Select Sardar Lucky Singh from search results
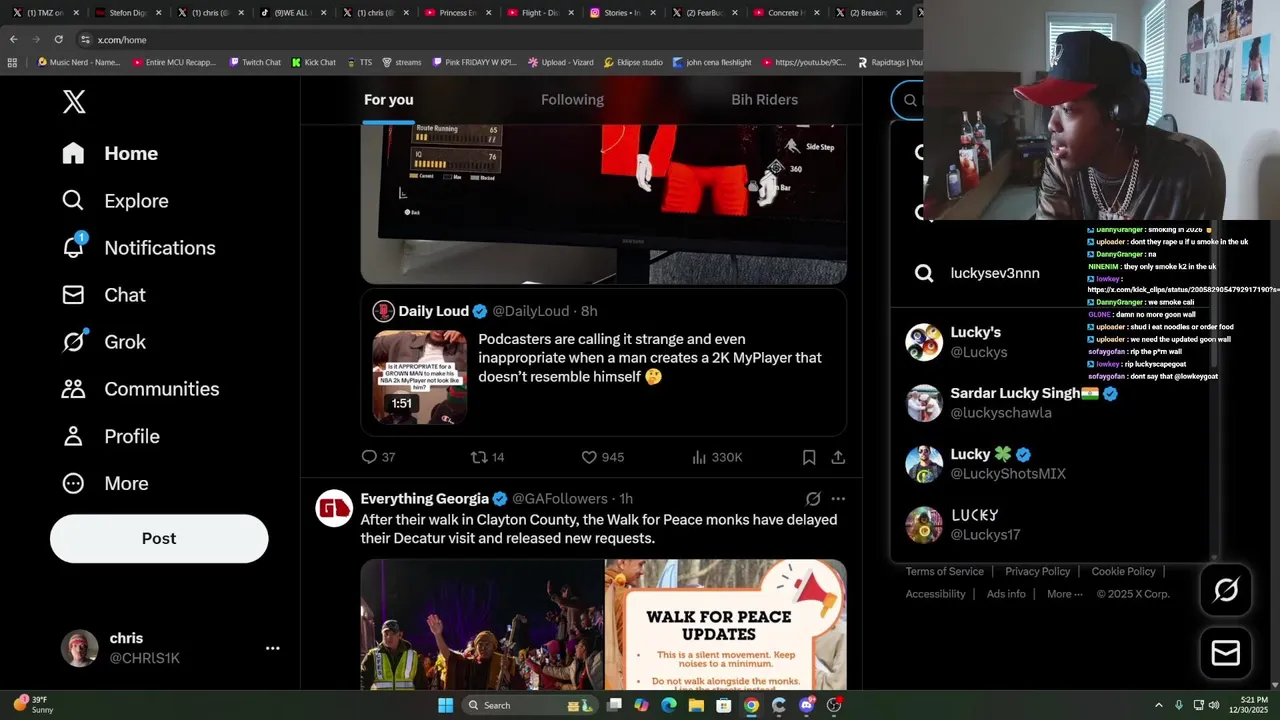The width and height of the screenshot is (1280, 720). tap(1050, 402)
